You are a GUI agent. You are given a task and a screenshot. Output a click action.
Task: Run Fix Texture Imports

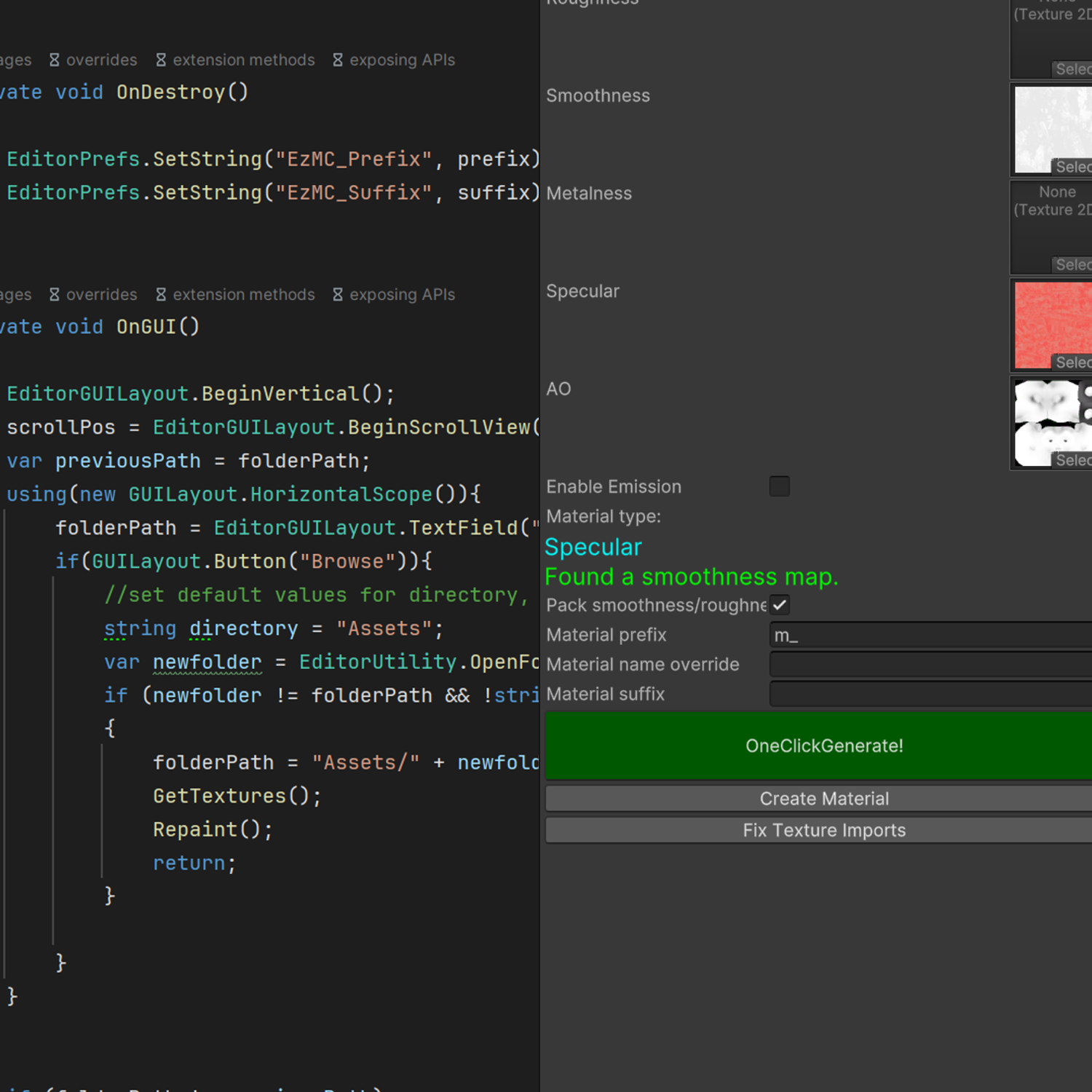point(823,831)
